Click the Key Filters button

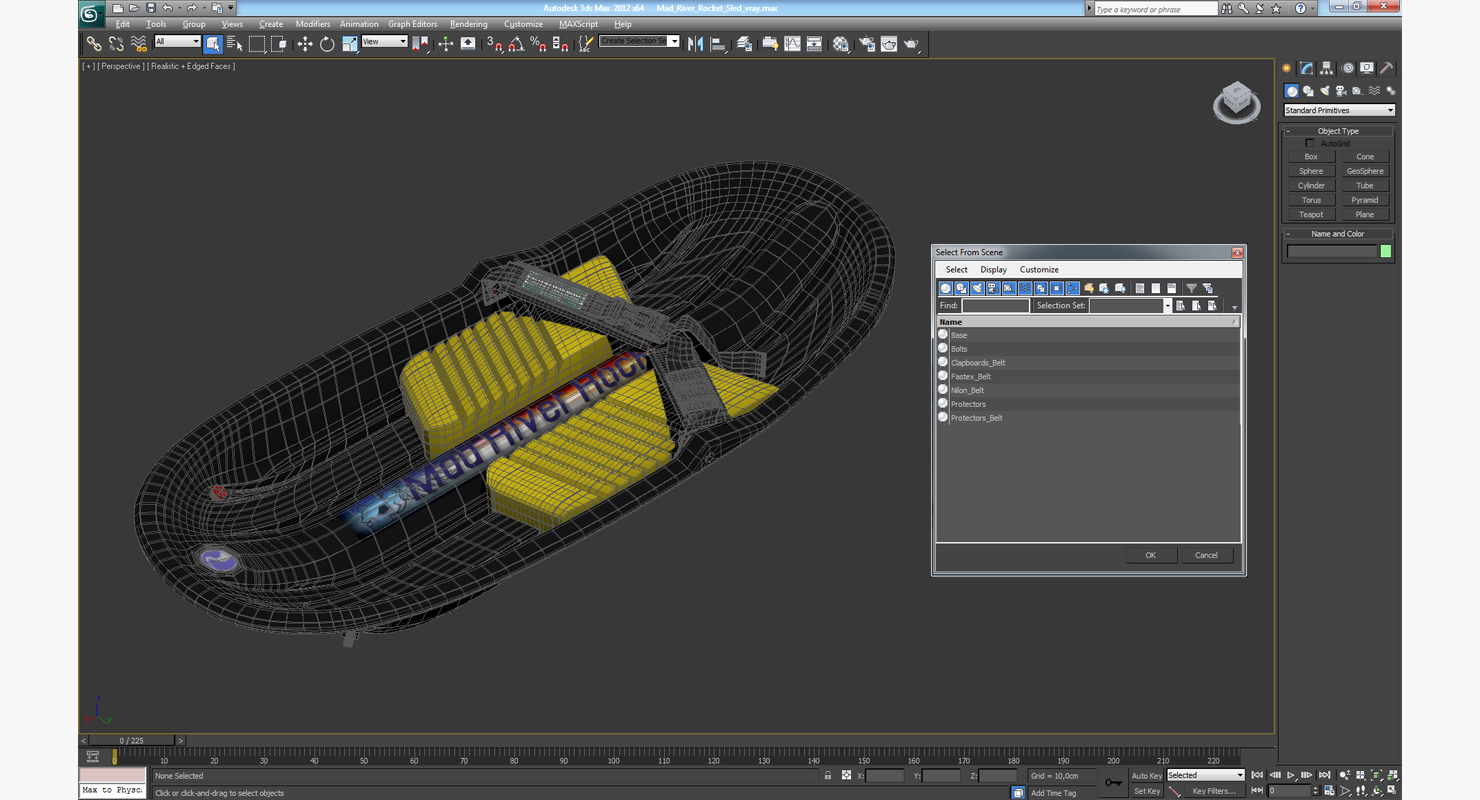tap(1214, 791)
